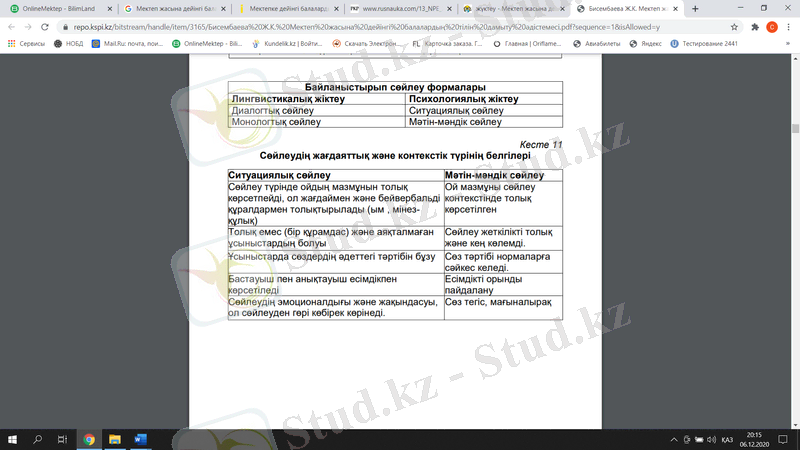Open Microsoft Word from the taskbar
This screenshot has height=450, width=800.
click(140, 439)
